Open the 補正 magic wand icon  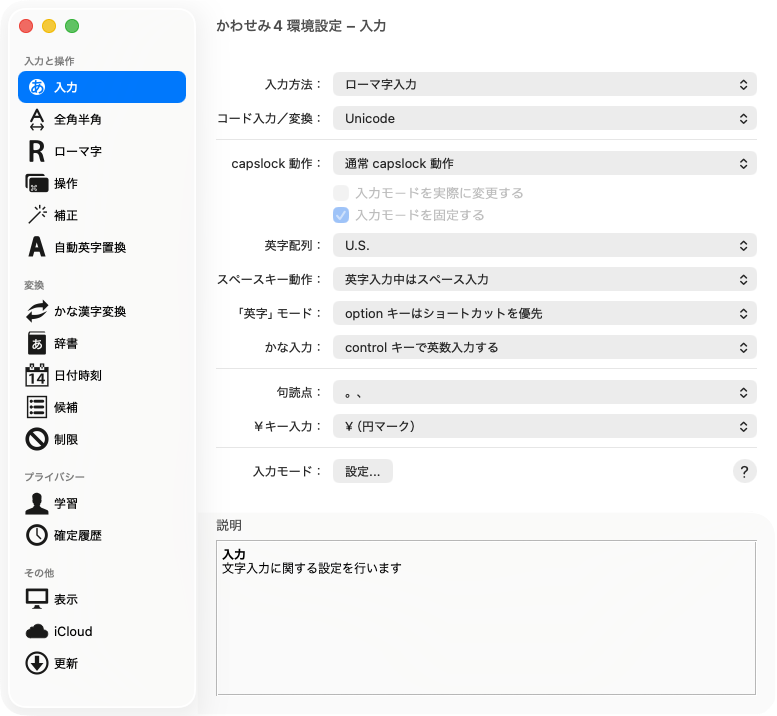pos(37,215)
